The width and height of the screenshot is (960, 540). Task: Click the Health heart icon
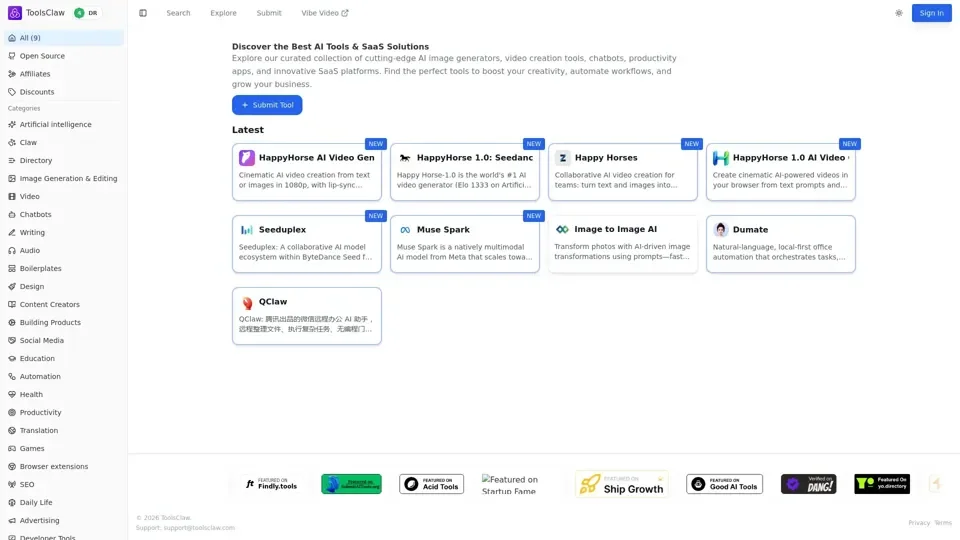click(12, 395)
